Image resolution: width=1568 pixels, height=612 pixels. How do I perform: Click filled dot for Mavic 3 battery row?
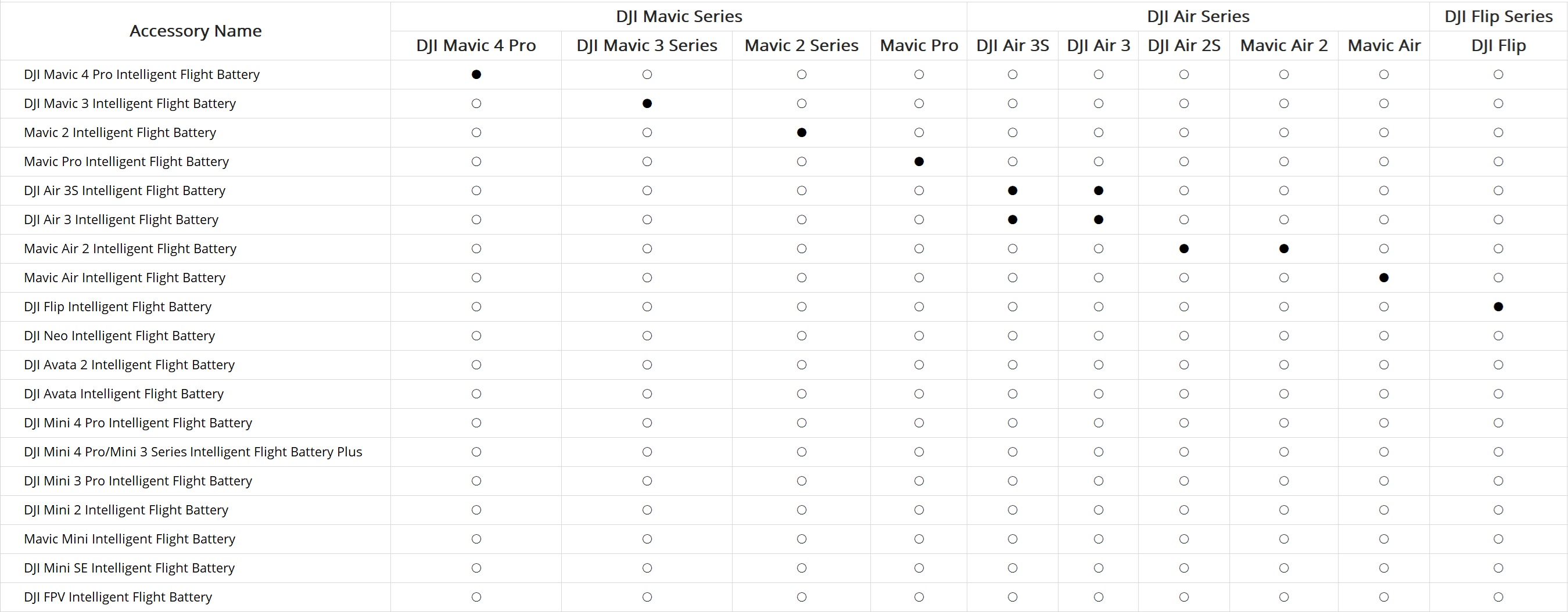[647, 103]
